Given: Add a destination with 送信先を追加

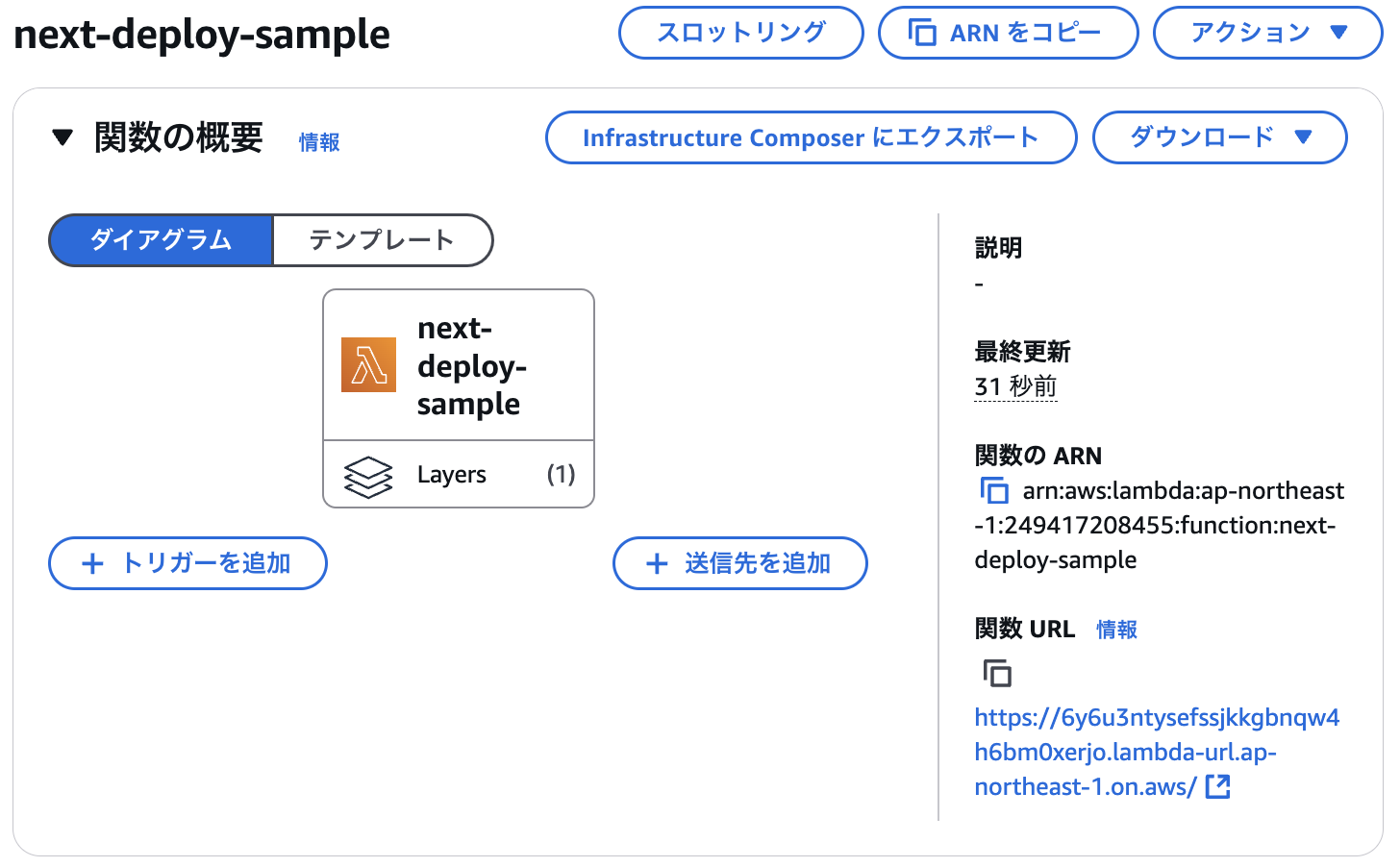Looking at the screenshot, I should [739, 563].
